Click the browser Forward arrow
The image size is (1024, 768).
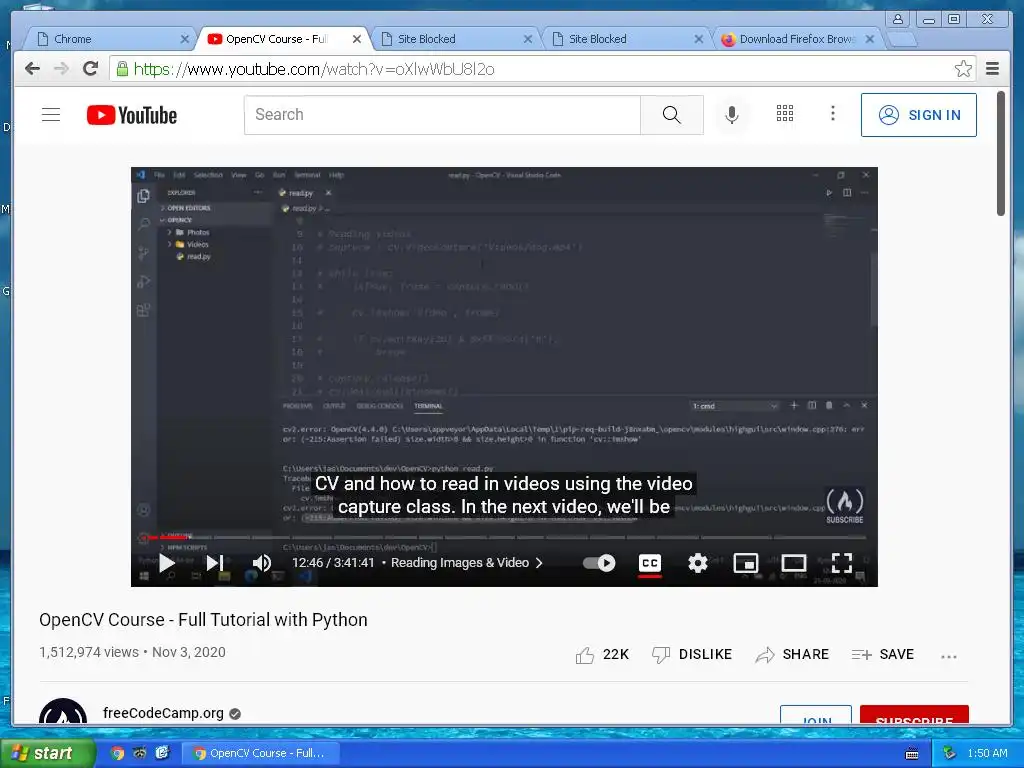coord(61,69)
